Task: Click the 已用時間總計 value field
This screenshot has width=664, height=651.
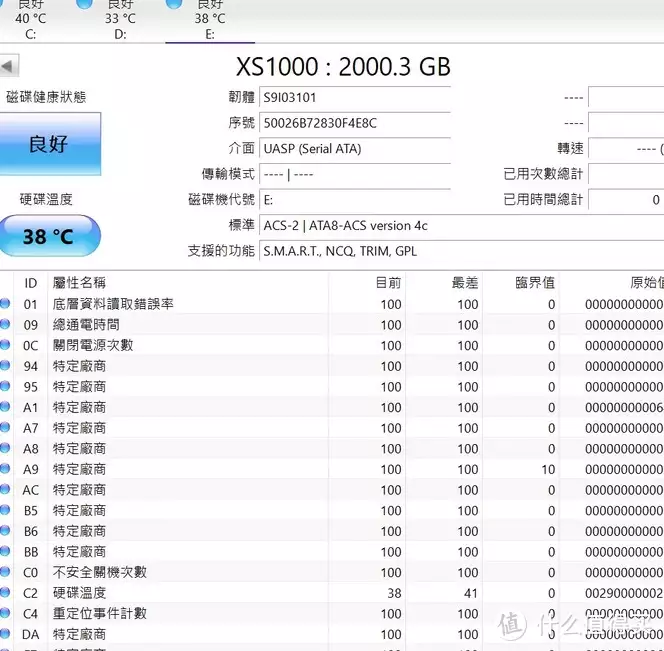Action: (x=626, y=199)
